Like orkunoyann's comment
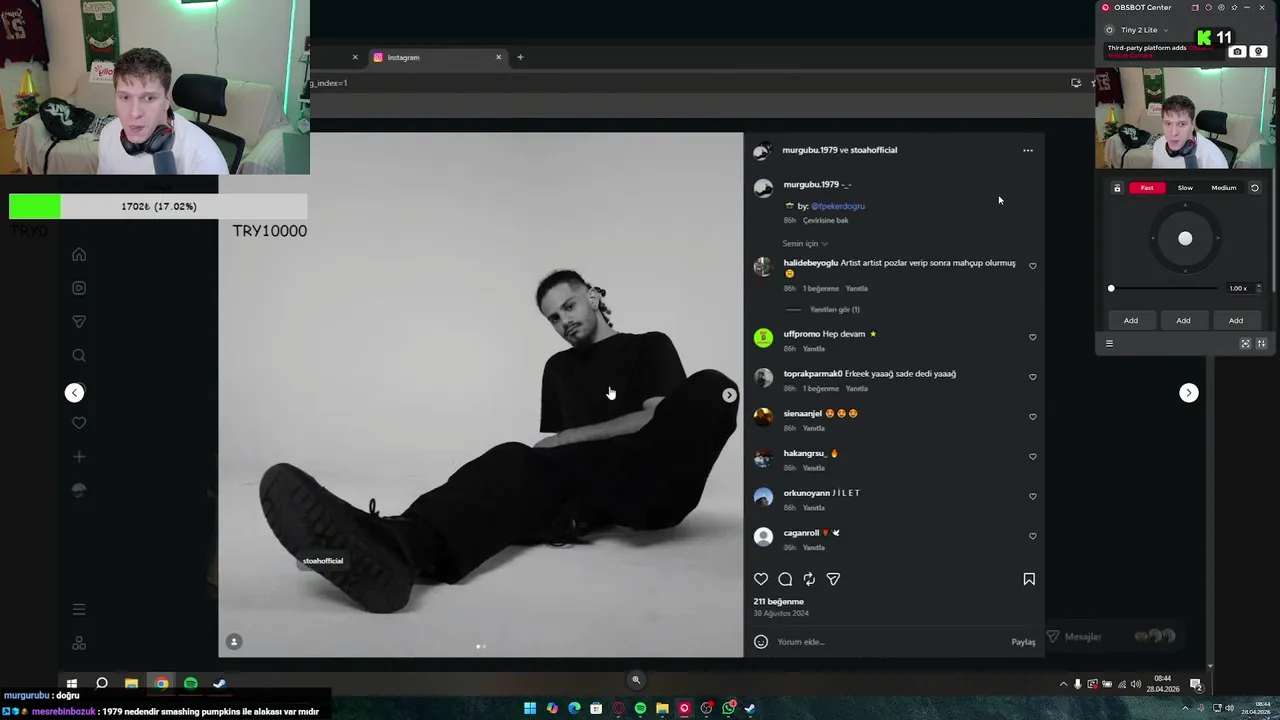This screenshot has height=720, width=1280. click(1033, 496)
